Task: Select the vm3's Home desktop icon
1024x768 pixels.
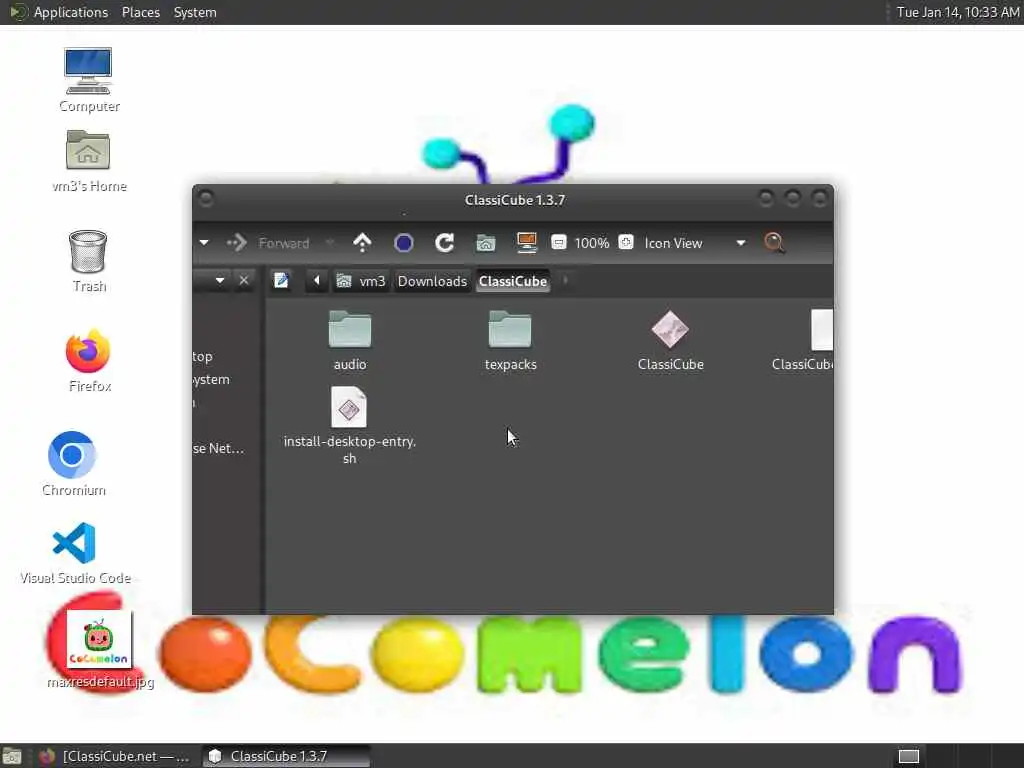Action: click(x=89, y=160)
